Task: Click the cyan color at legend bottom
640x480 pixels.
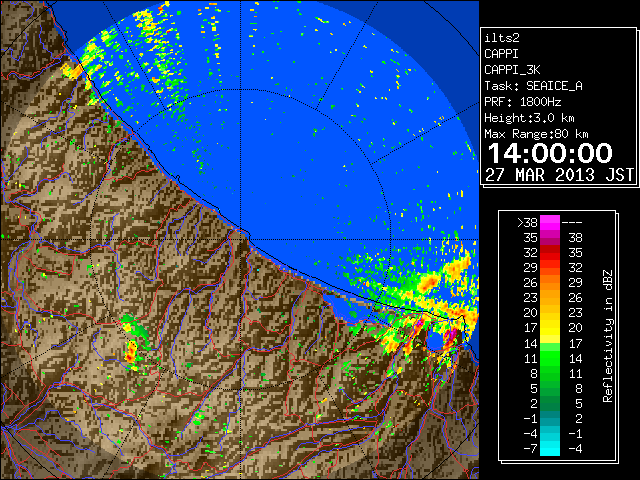Action: pyautogui.click(x=550, y=448)
